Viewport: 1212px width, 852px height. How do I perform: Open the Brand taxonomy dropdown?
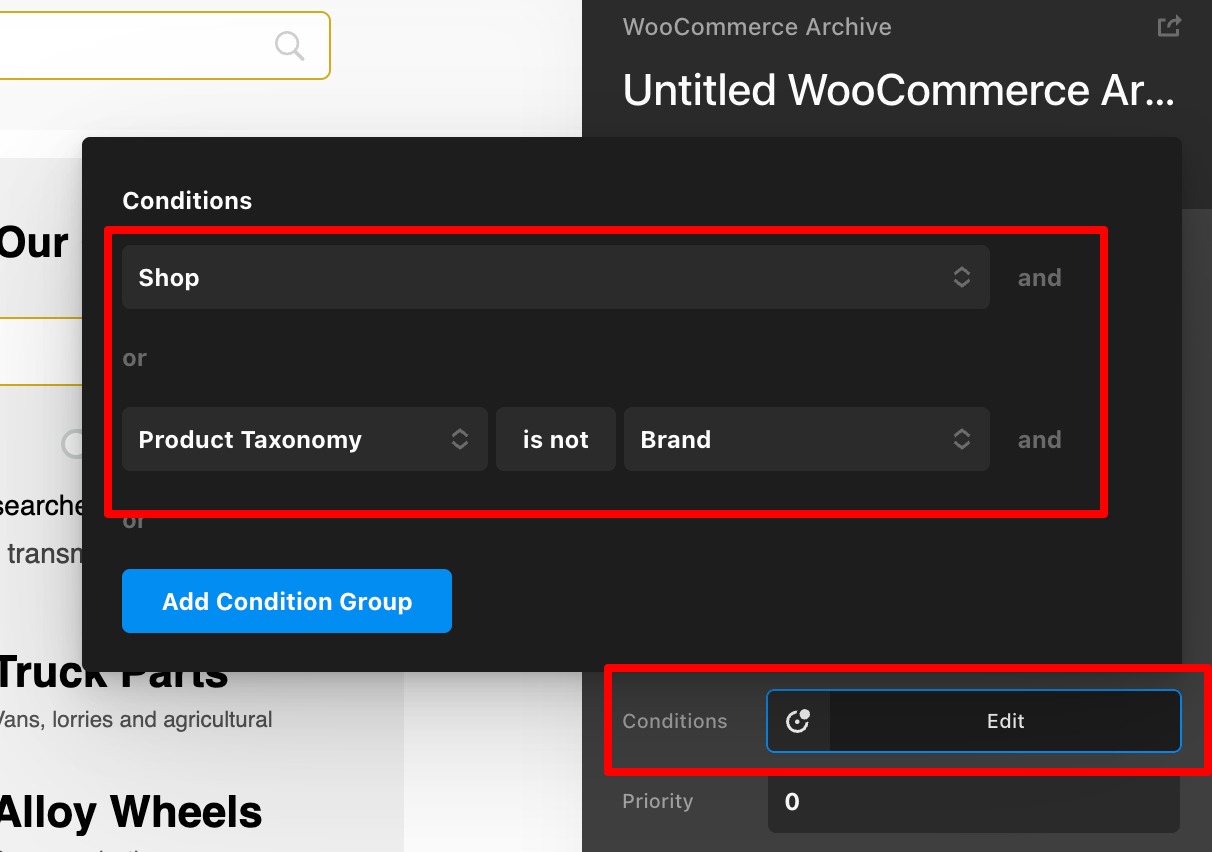coord(807,439)
